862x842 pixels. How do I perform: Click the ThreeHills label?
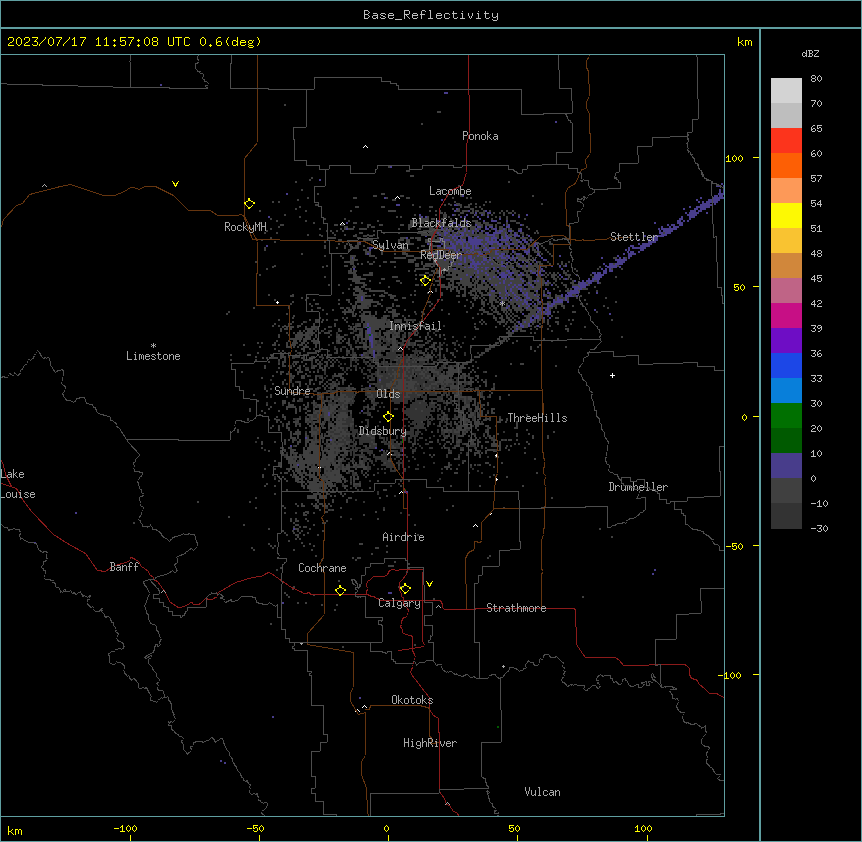537,418
